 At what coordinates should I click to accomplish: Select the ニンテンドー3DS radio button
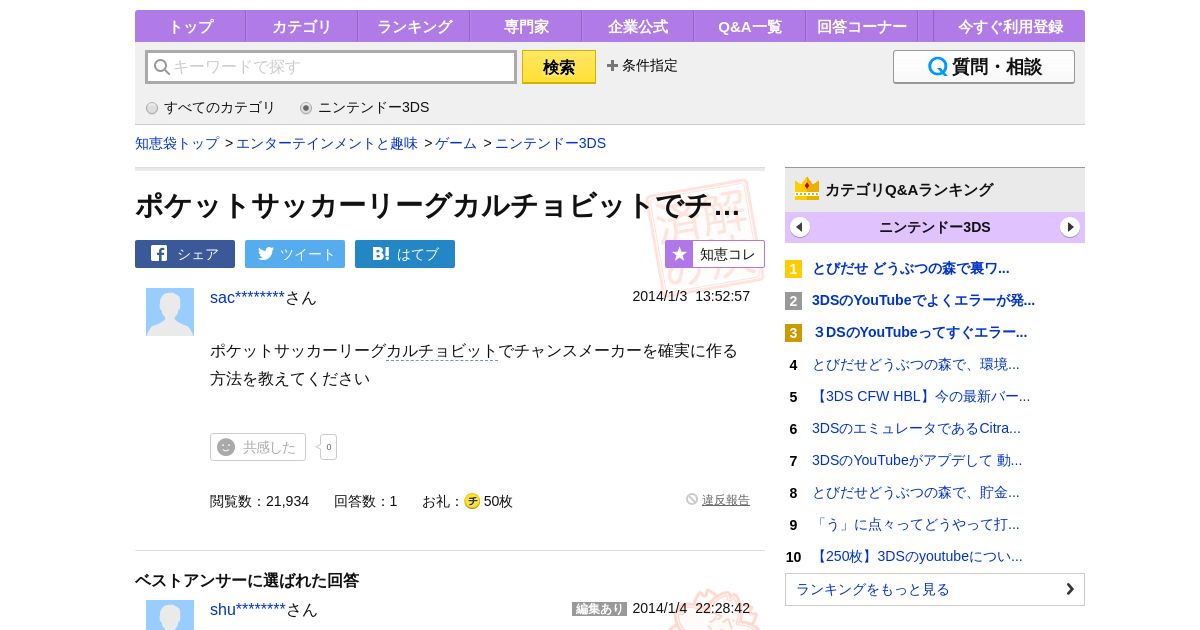click(x=306, y=108)
